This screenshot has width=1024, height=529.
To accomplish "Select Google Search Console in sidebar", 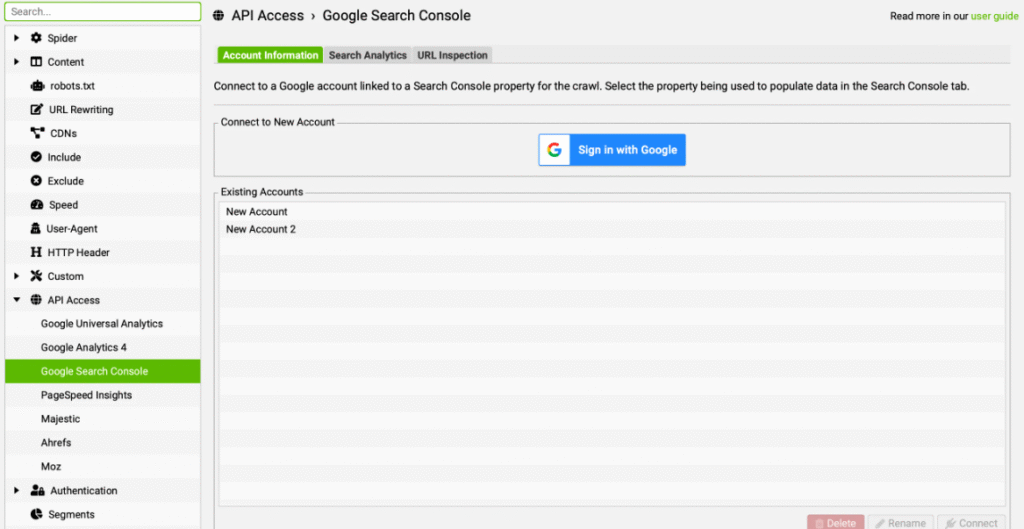I will [103, 371].
